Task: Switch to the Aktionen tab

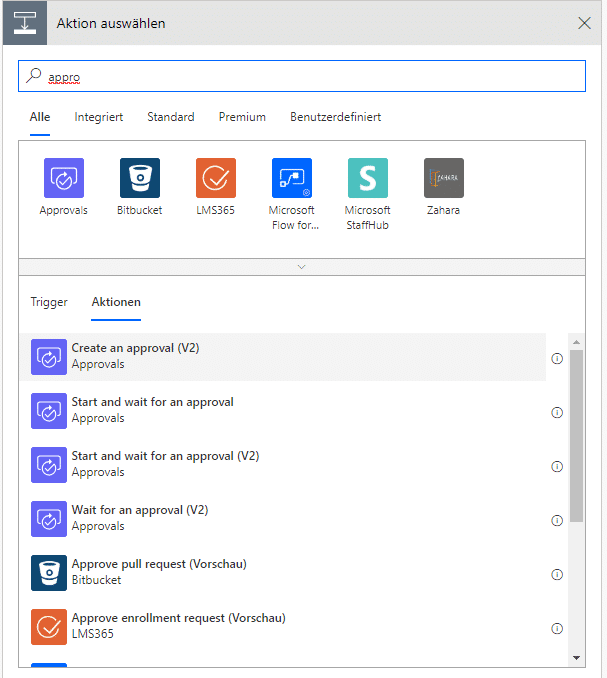Action: pos(116,302)
